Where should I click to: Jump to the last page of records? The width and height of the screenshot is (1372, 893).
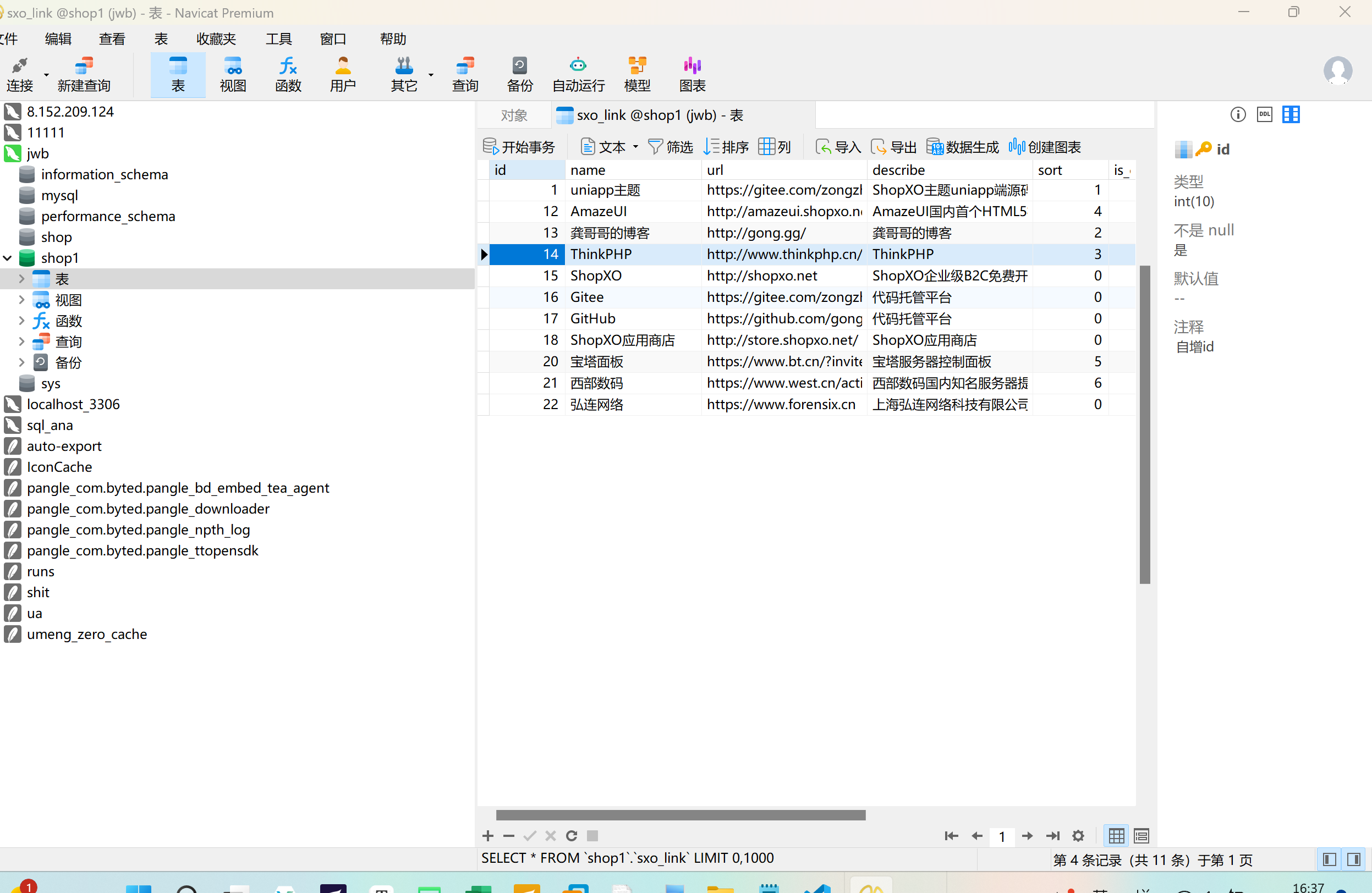tap(1052, 835)
